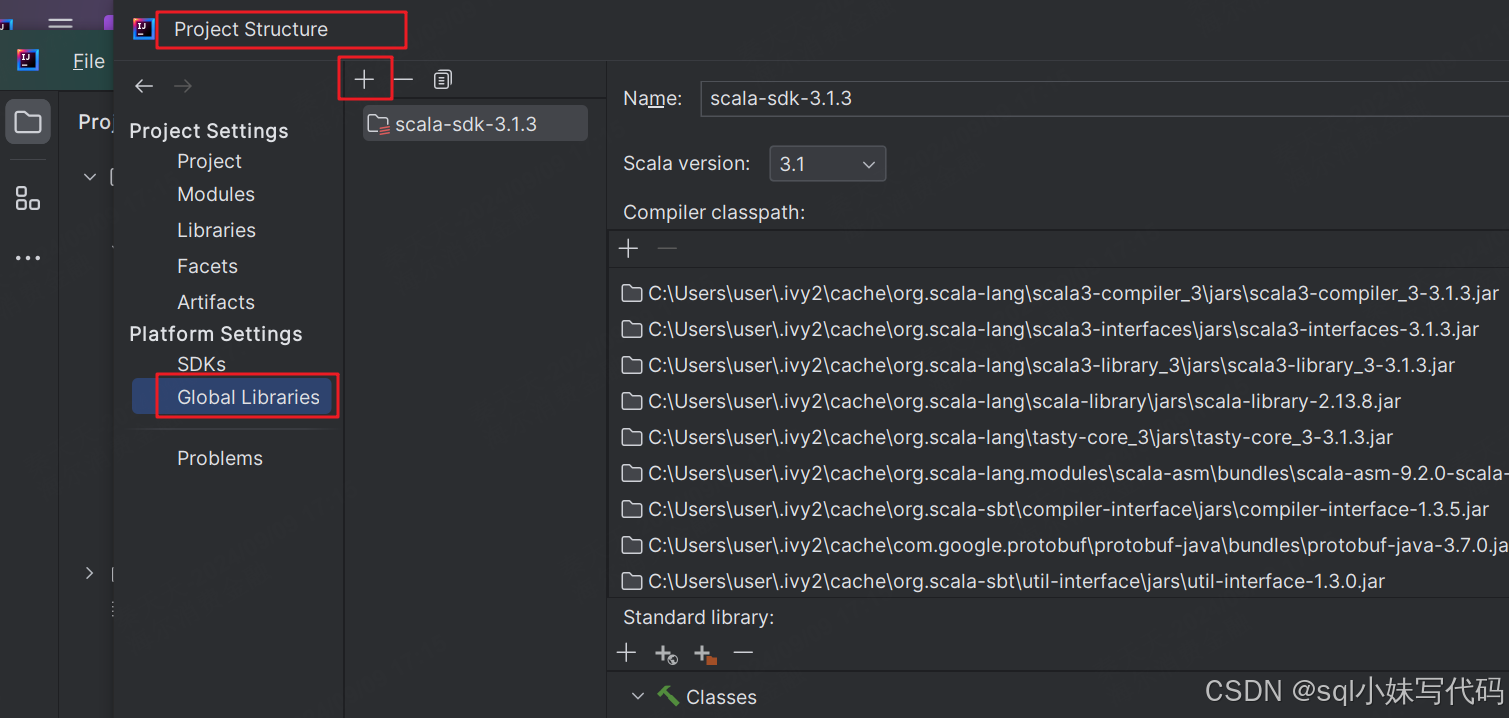Click the forward navigation arrow
The image size is (1509, 718).
(182, 85)
